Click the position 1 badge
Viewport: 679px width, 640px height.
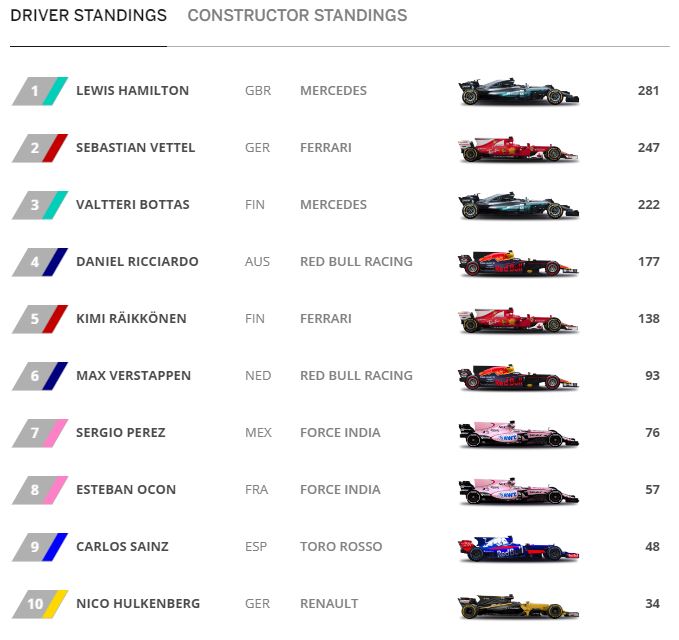tap(40, 91)
